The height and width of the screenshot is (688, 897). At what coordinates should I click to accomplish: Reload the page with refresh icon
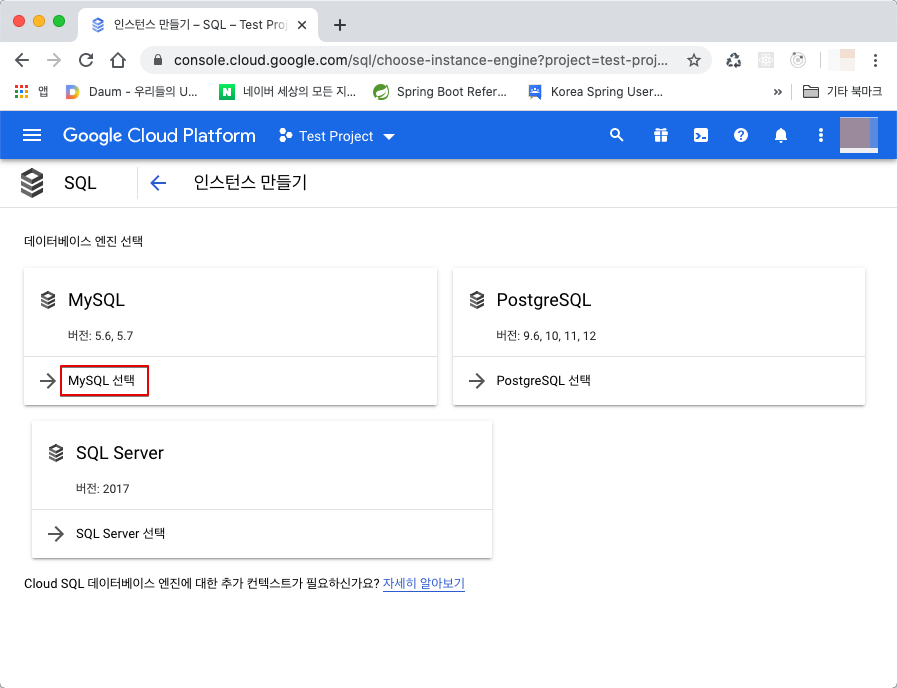pyautogui.click(x=86, y=60)
